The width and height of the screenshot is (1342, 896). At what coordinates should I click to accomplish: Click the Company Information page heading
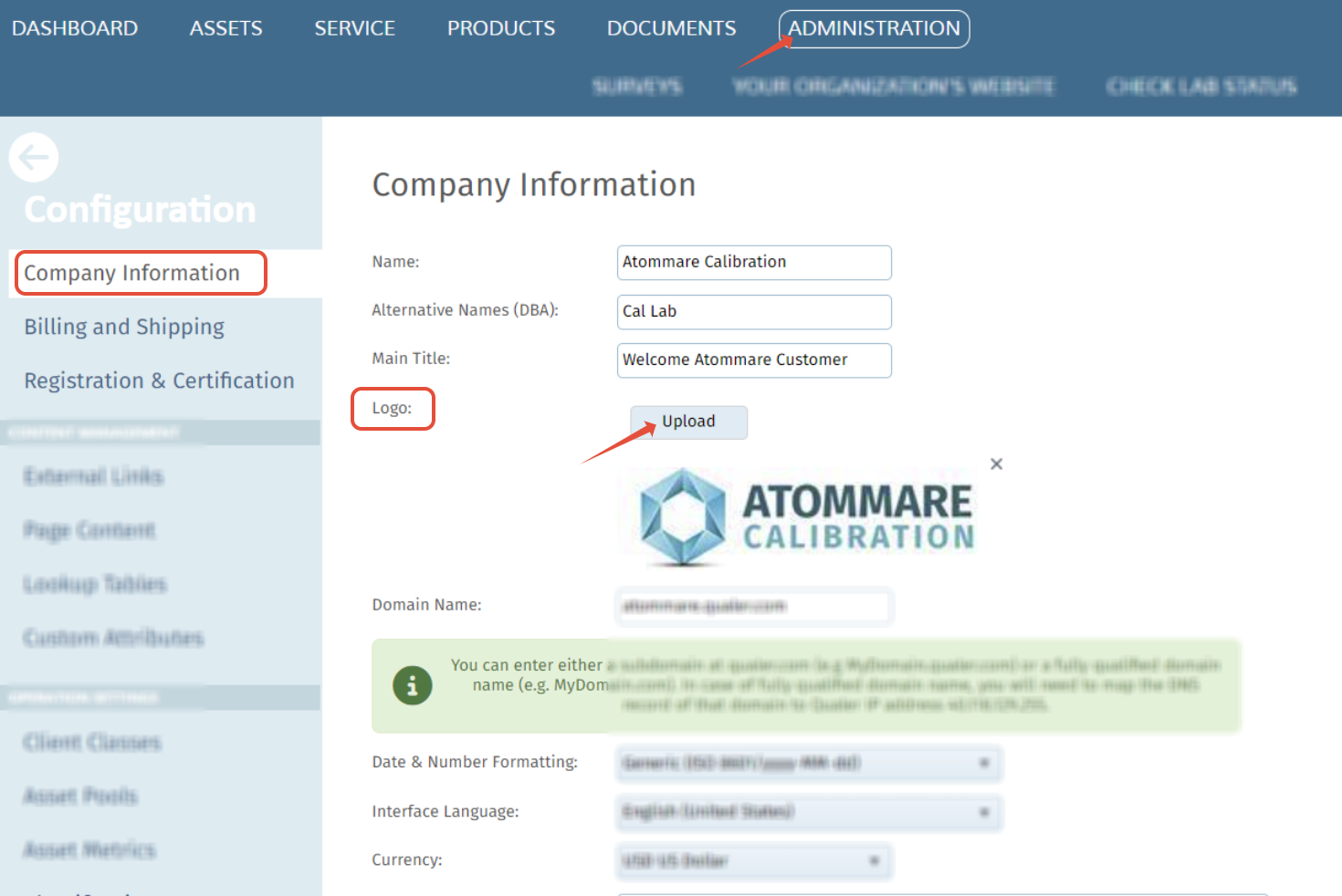[x=534, y=185]
